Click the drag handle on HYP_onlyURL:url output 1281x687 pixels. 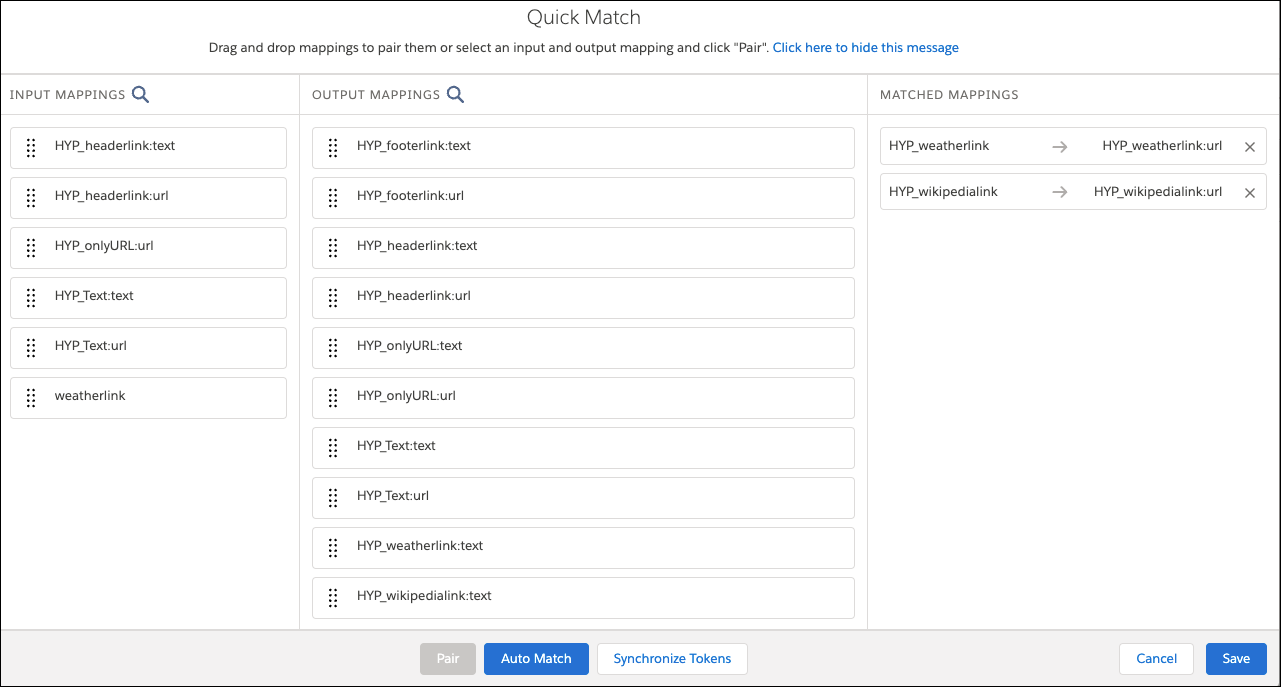click(x=333, y=397)
